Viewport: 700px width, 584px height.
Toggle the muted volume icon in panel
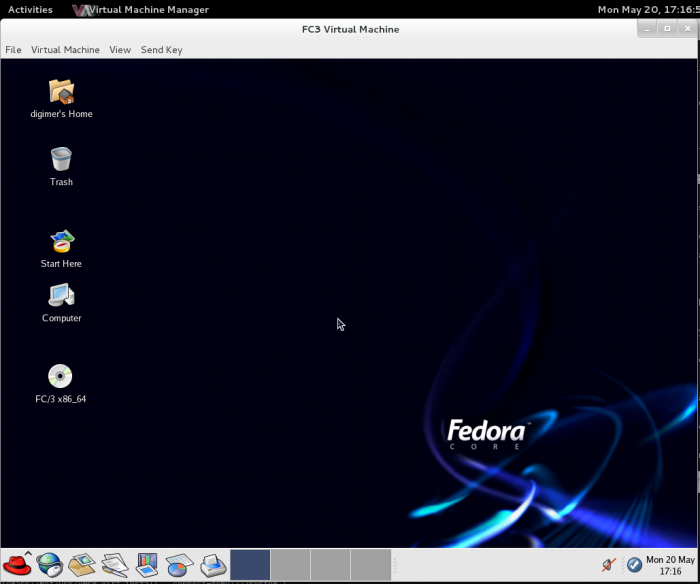click(x=609, y=565)
